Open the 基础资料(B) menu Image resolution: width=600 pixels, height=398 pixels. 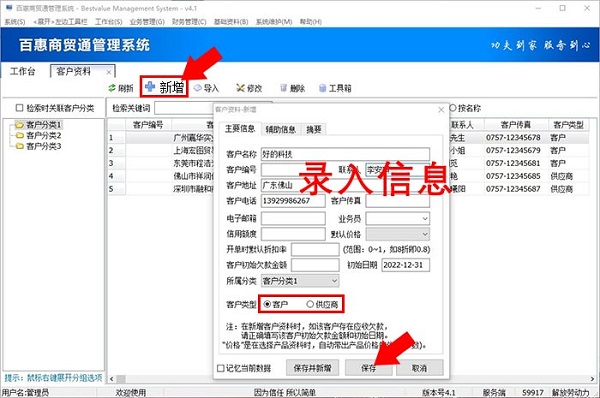[x=231, y=22]
